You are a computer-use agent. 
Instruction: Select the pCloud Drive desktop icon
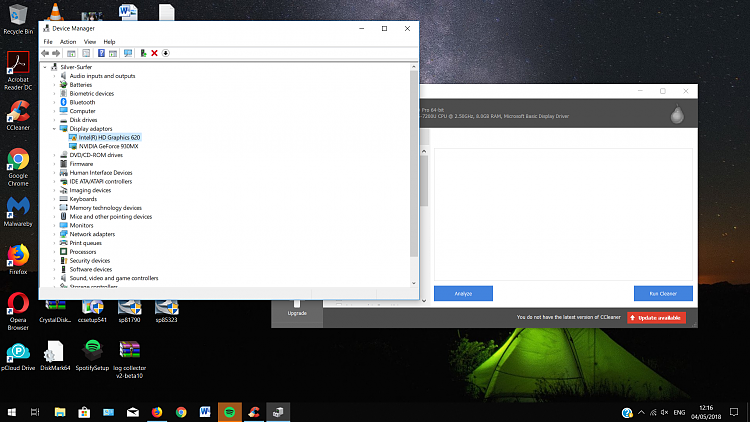pyautogui.click(x=18, y=357)
